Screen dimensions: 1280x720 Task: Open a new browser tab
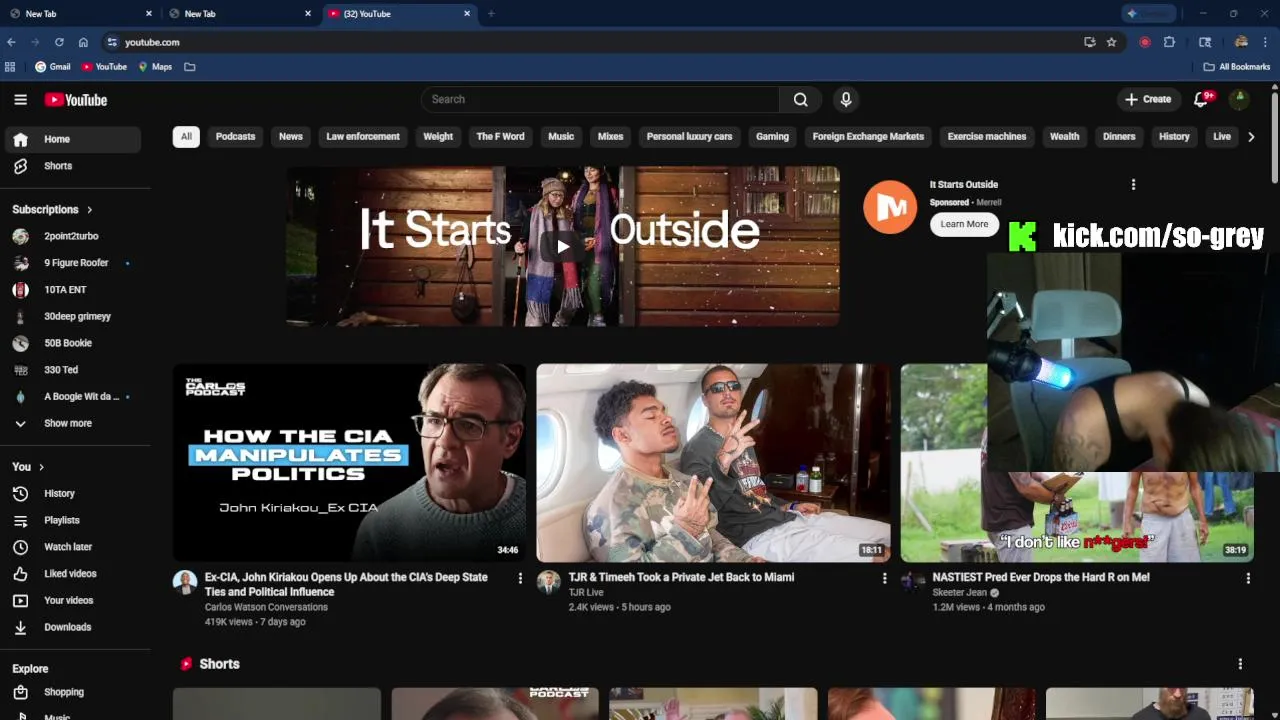[x=491, y=14]
